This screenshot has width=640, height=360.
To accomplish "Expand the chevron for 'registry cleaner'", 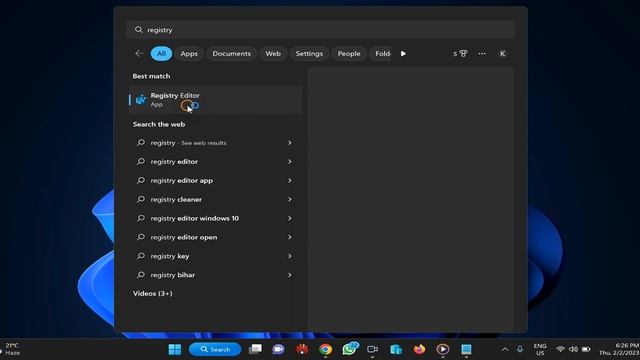I will point(290,199).
